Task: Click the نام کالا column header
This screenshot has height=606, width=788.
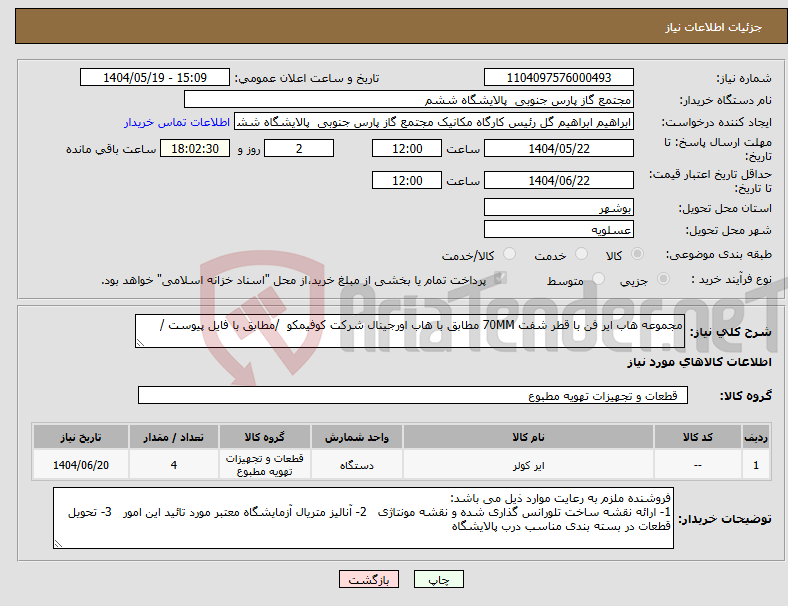Action: click(x=528, y=437)
